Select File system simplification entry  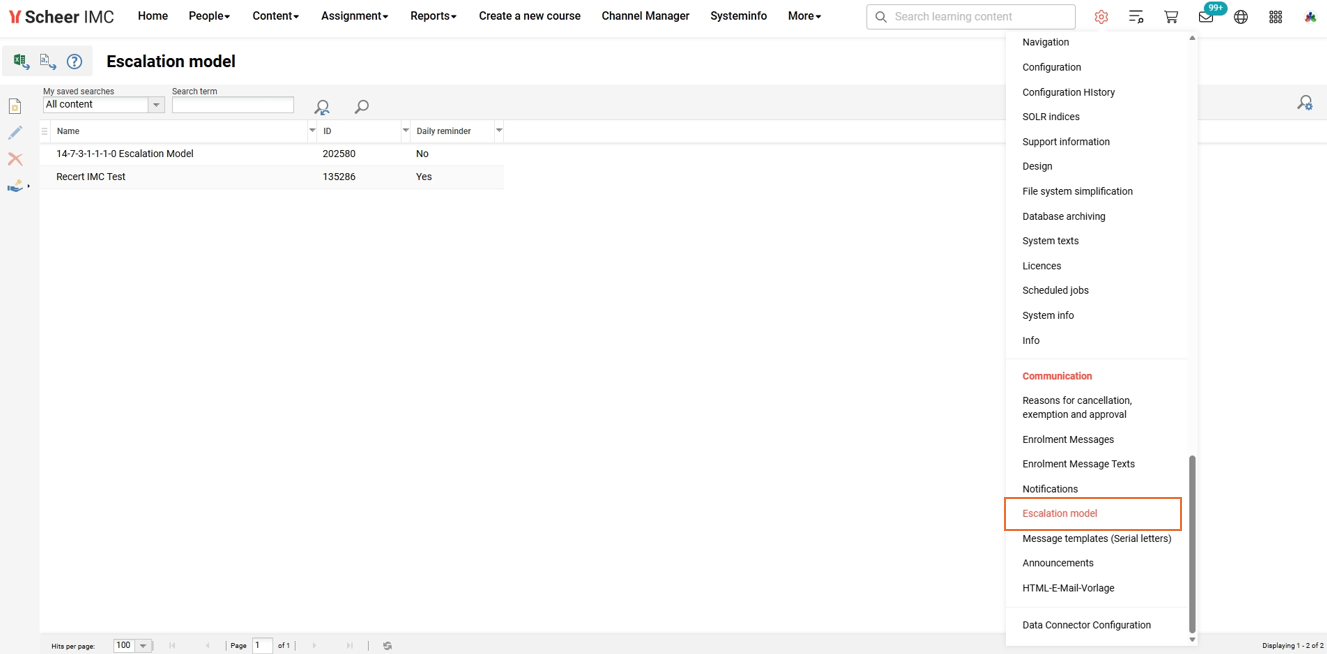tap(1077, 191)
